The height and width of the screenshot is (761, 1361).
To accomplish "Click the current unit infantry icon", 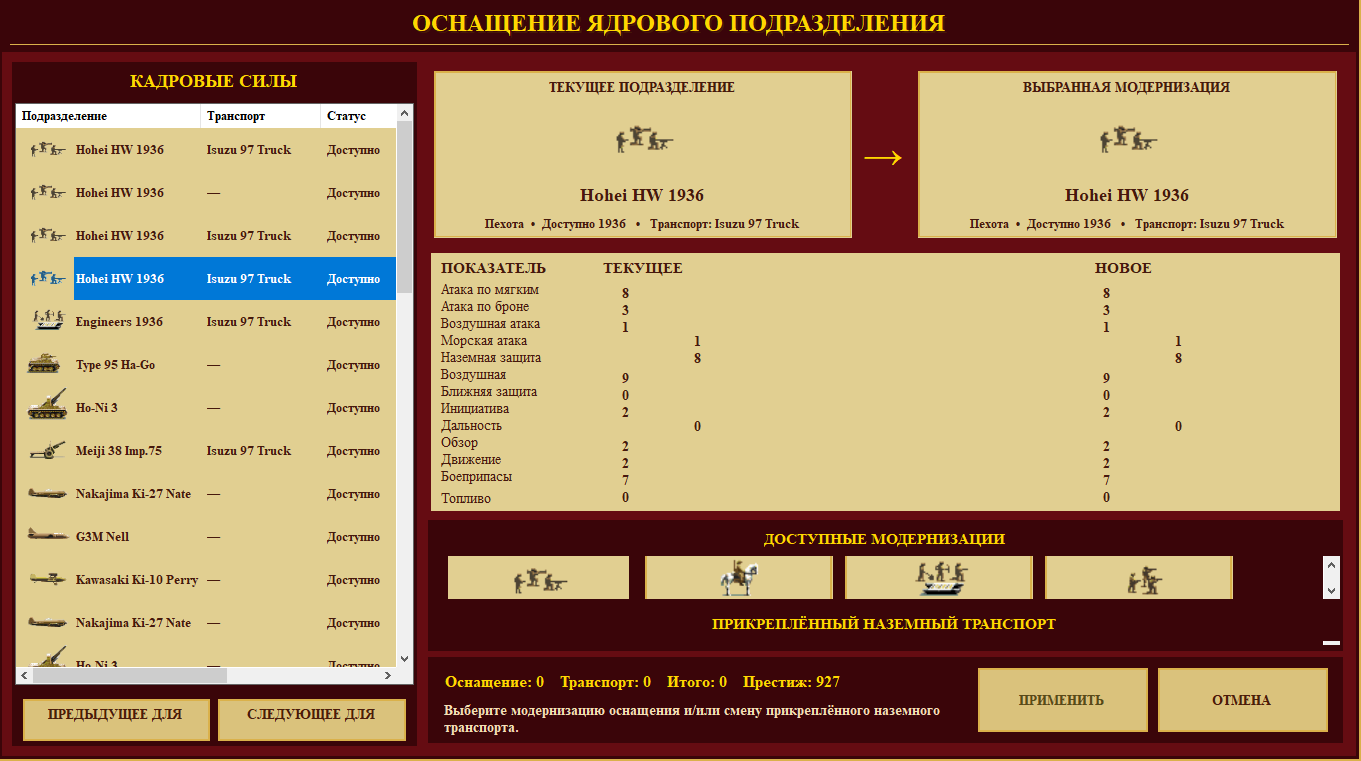I will click(643, 140).
